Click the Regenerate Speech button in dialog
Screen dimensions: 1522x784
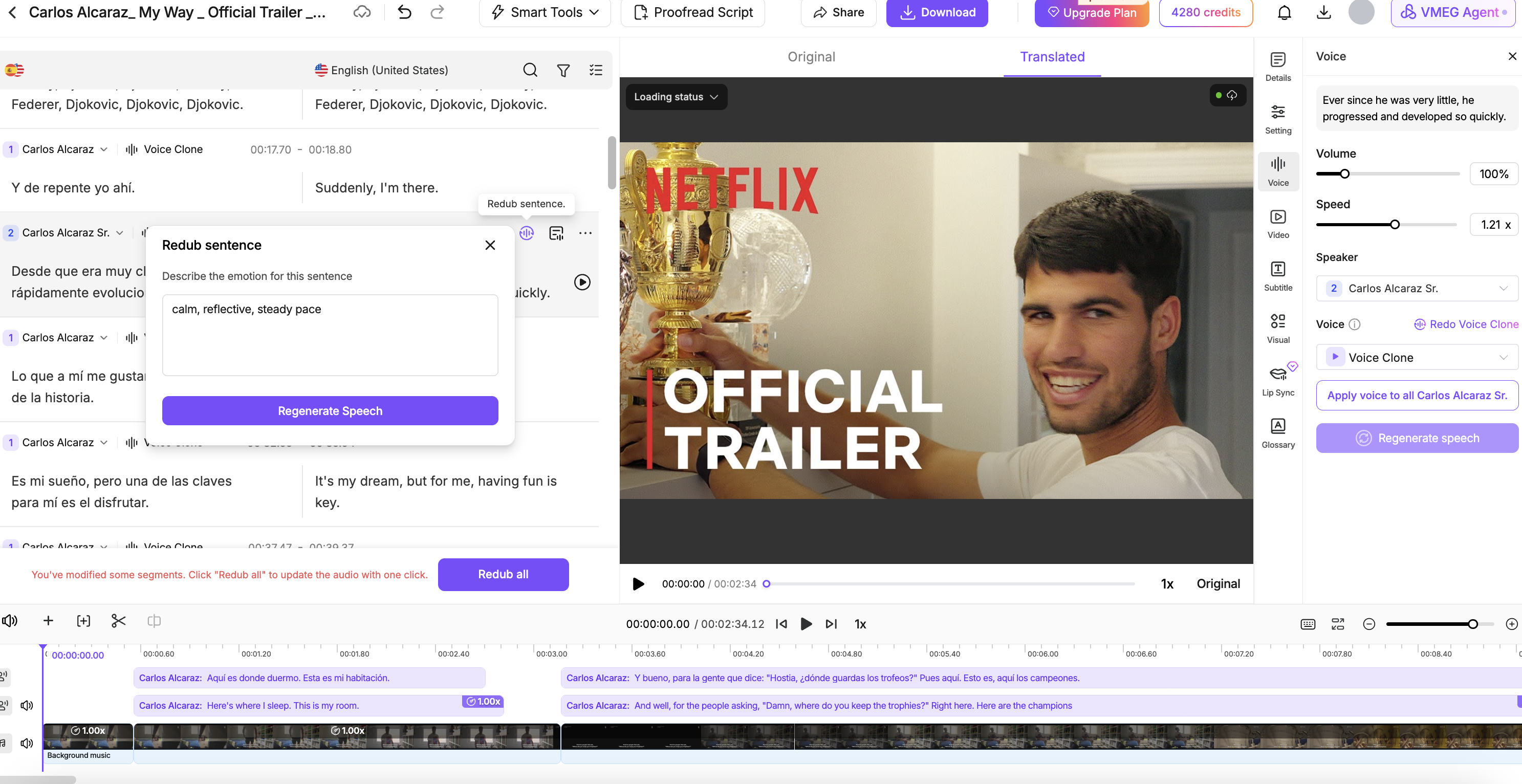tap(330, 410)
